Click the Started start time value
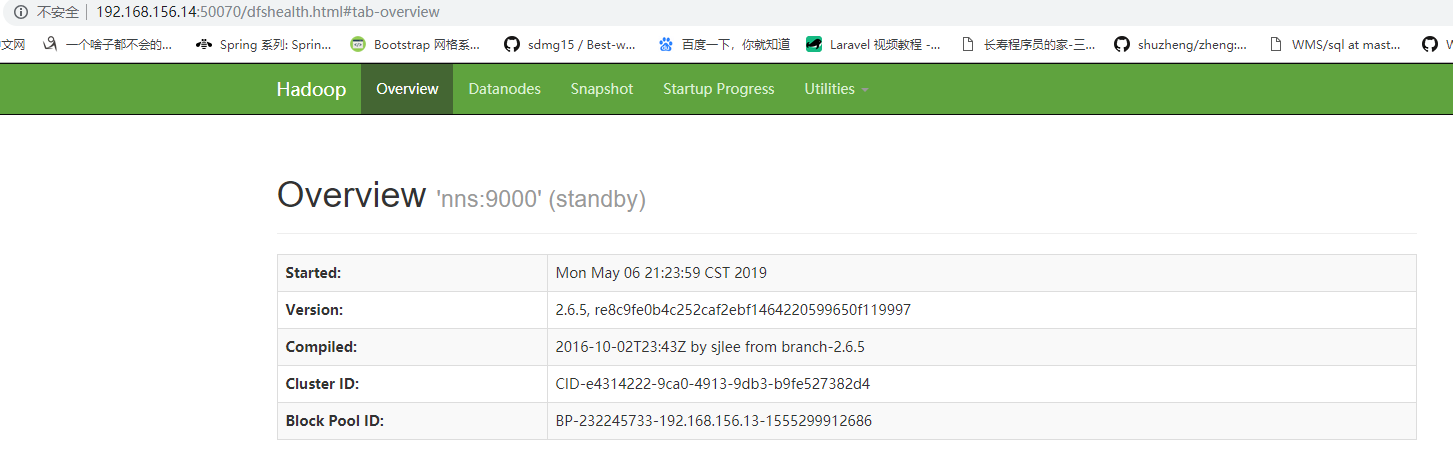Image resolution: width=1453 pixels, height=454 pixels. point(661,273)
